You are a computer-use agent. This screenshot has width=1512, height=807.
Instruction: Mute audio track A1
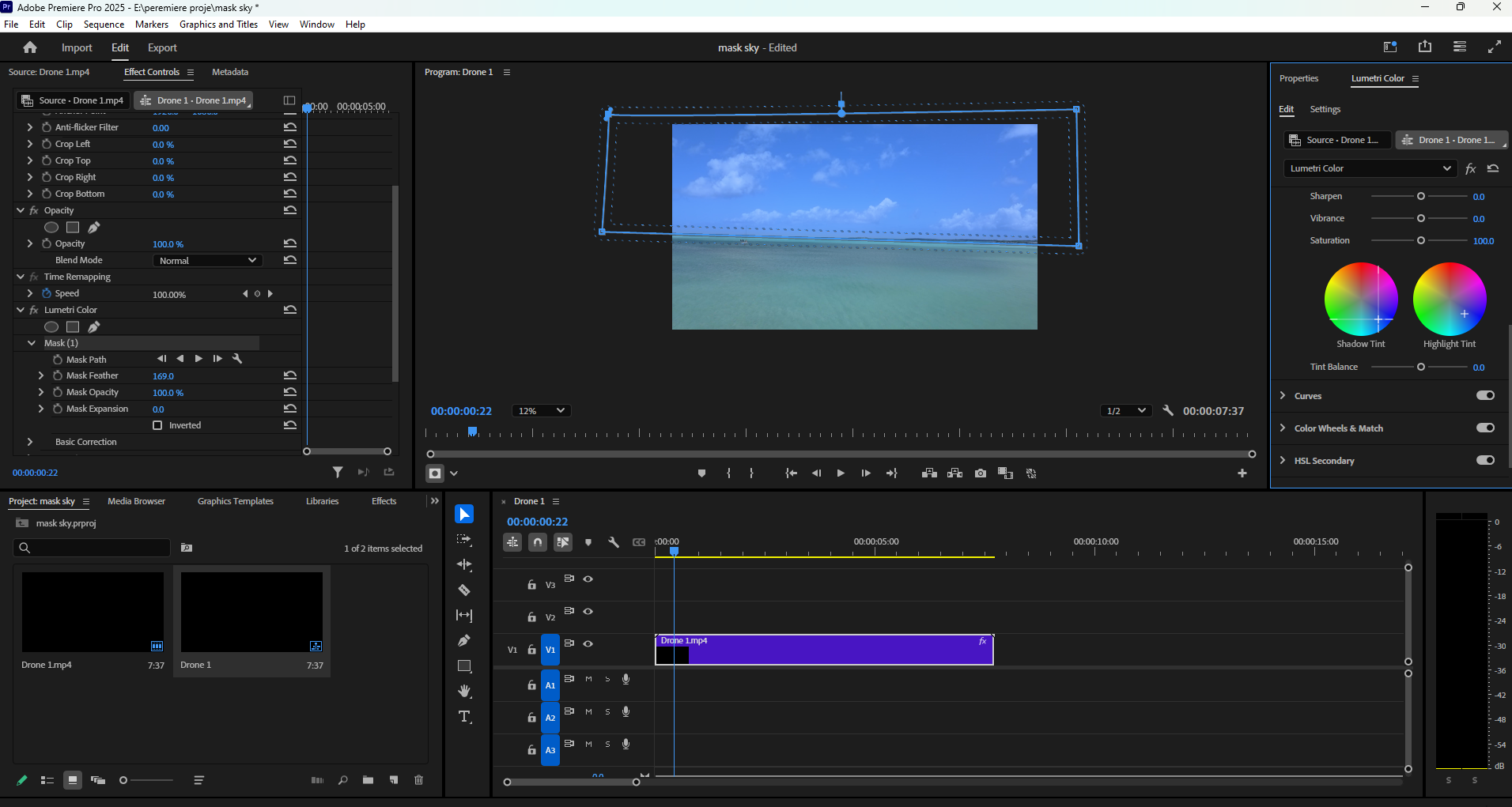pyautogui.click(x=588, y=679)
